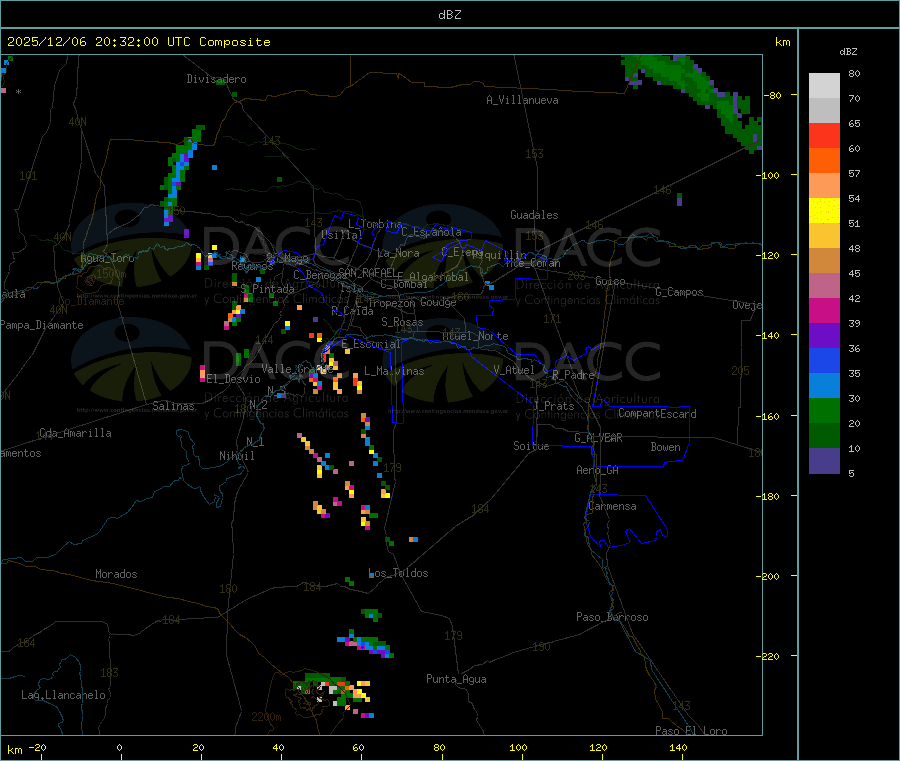Click the El_Desvio location label
900x761 pixels.
(x=233, y=379)
